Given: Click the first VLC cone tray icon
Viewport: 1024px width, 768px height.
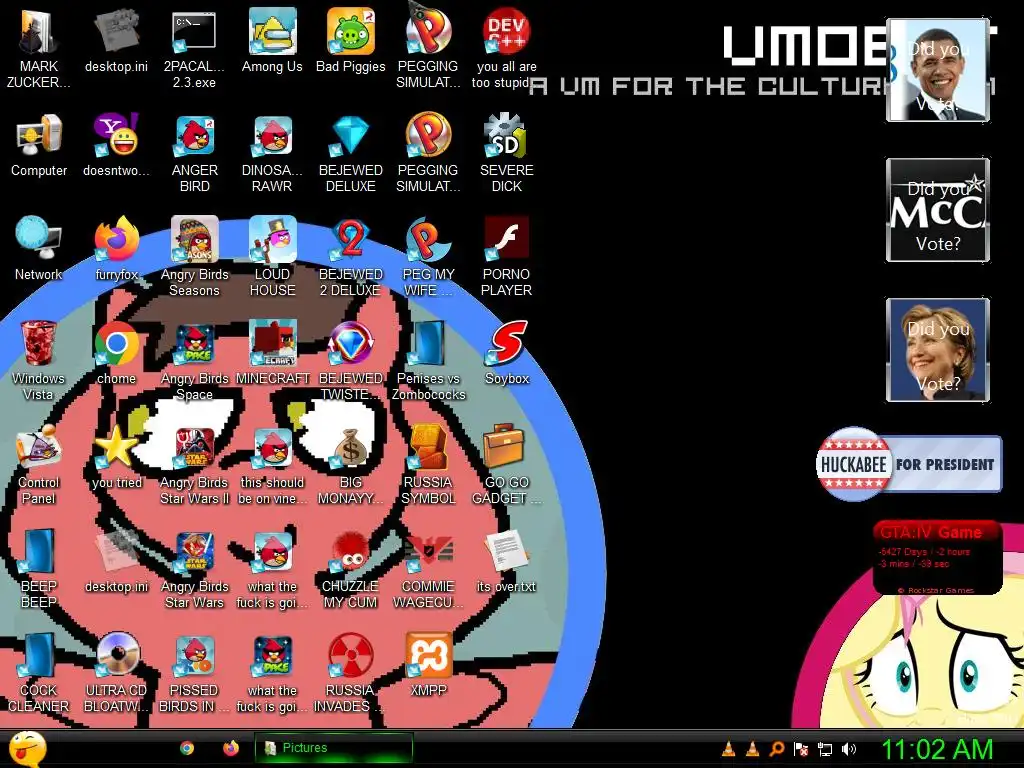Looking at the screenshot, I should pyautogui.click(x=728, y=749).
